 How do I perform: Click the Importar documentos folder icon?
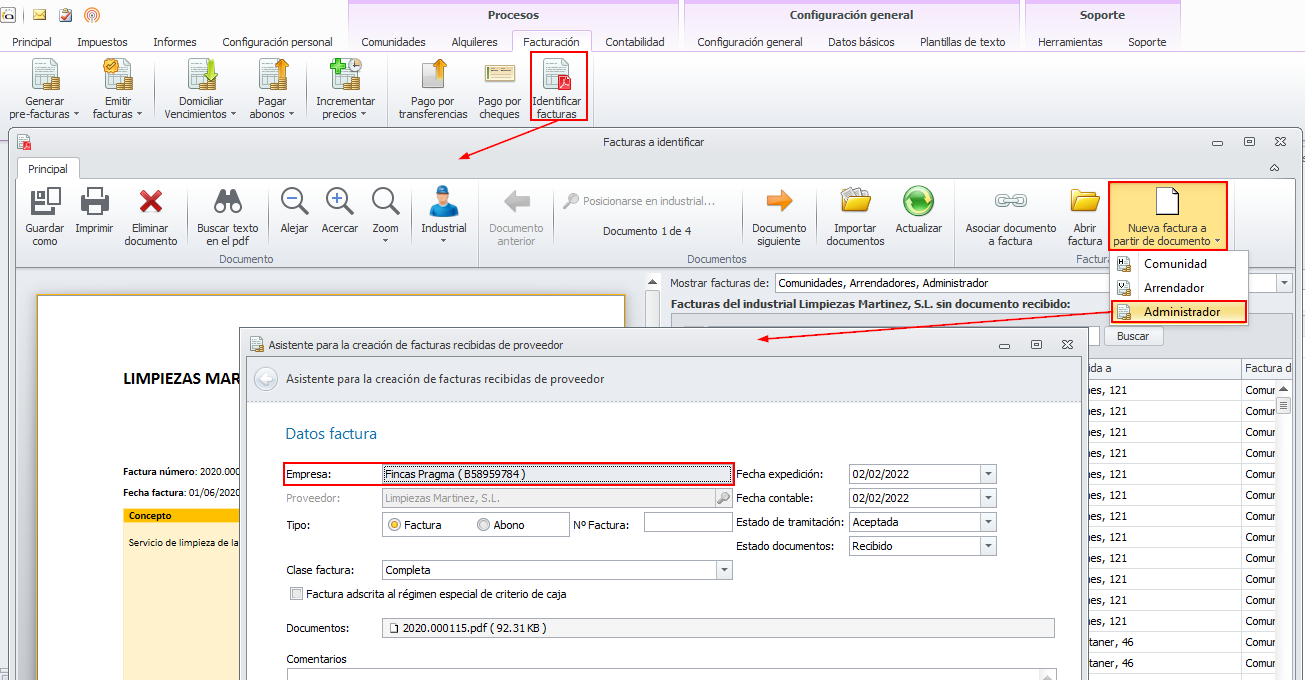tap(855, 203)
